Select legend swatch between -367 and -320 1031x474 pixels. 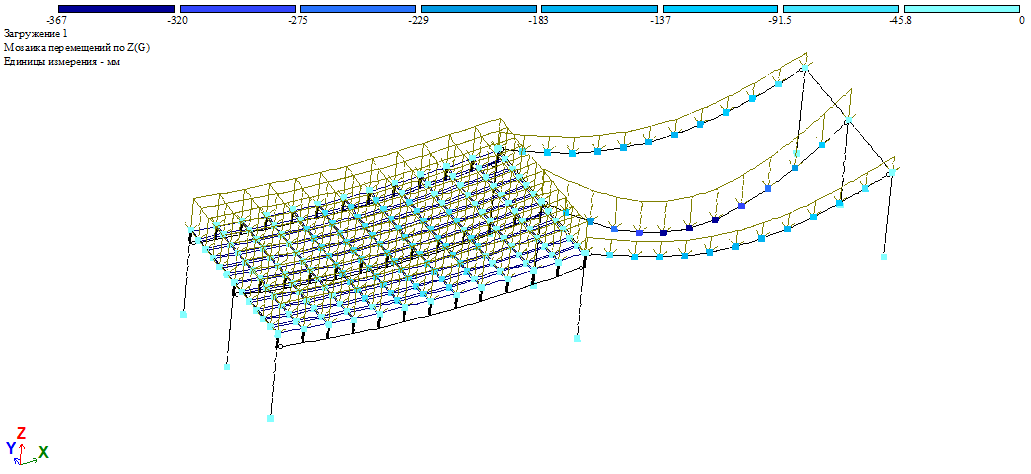(116, 9)
